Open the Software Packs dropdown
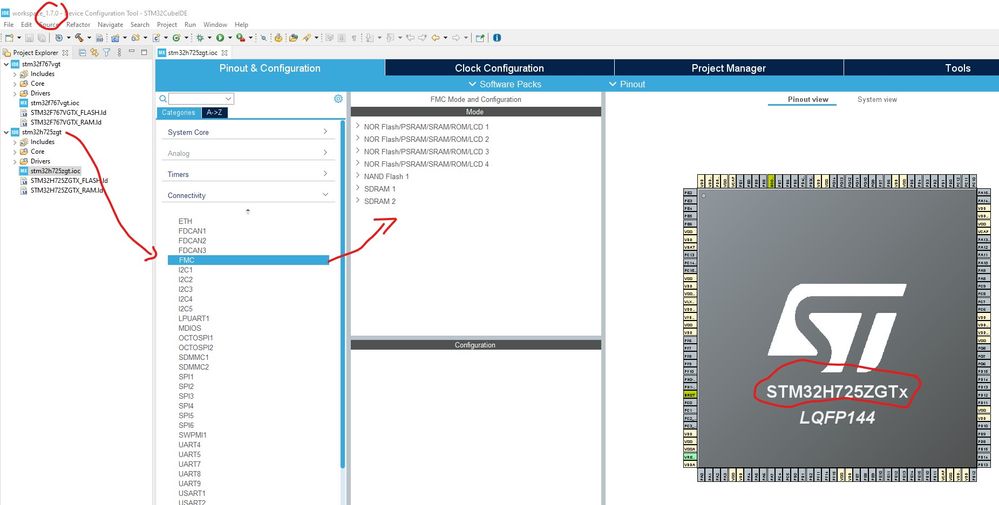 pos(505,84)
